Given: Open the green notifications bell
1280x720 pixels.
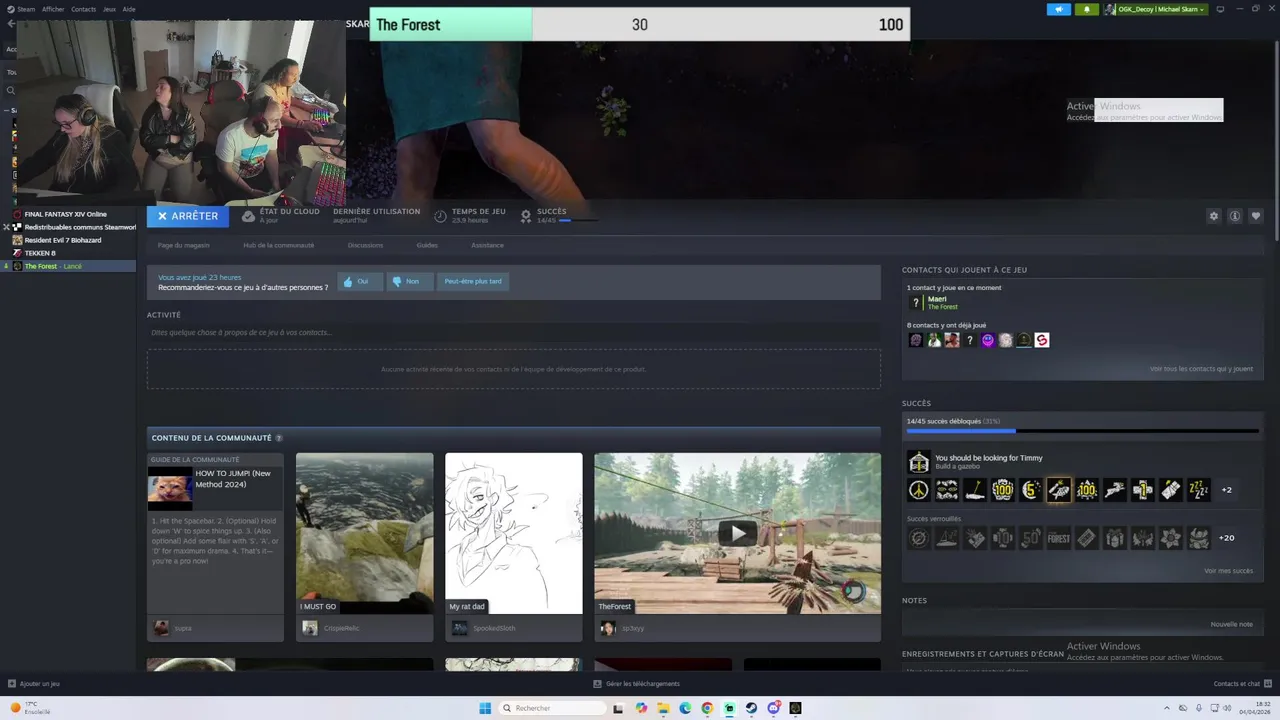Looking at the screenshot, I should click(1087, 9).
